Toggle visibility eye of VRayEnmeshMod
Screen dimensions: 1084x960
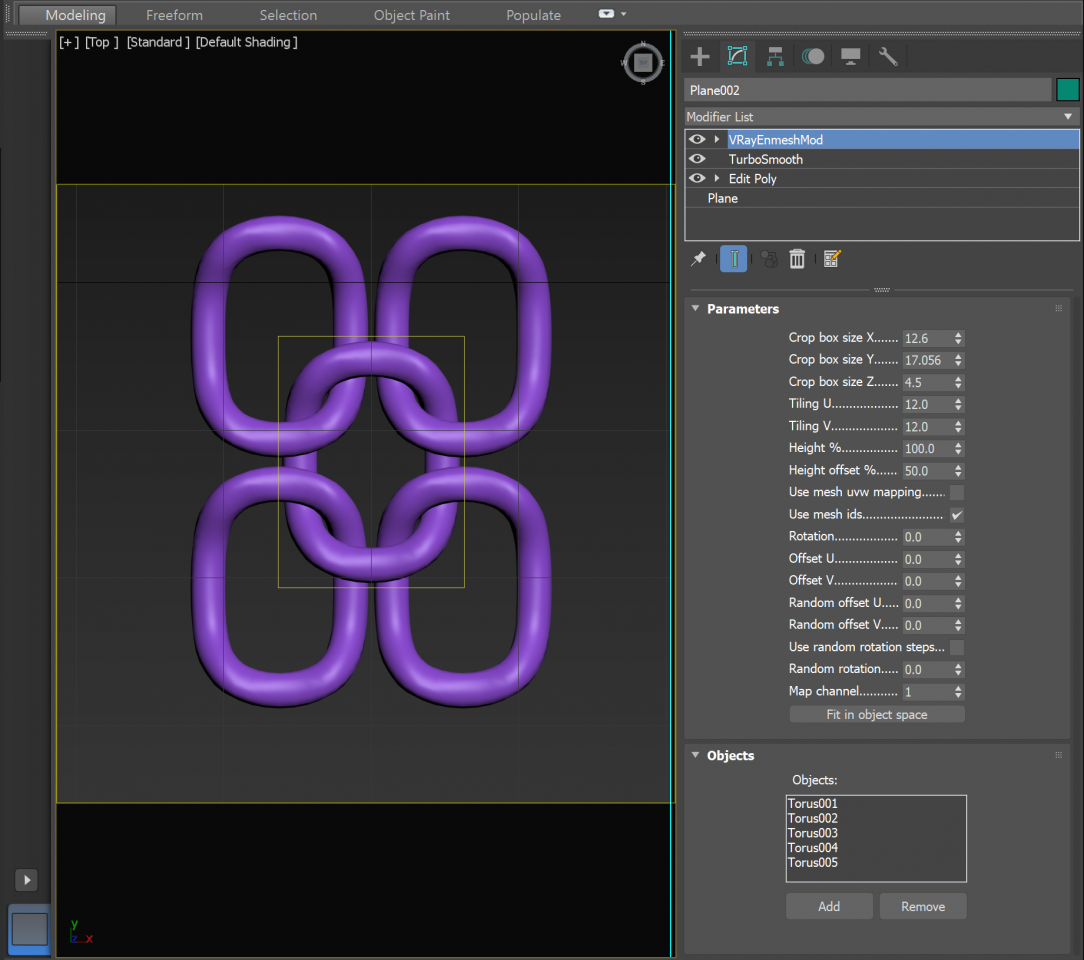(697, 140)
